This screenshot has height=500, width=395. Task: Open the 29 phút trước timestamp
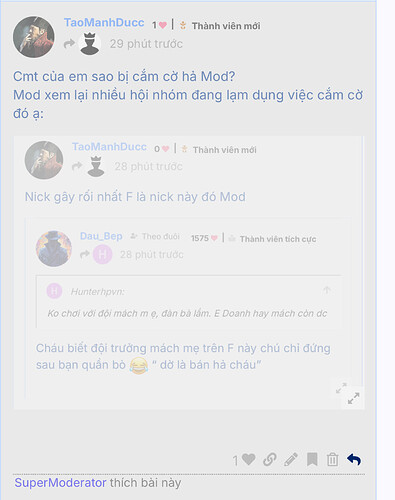[x=146, y=44]
